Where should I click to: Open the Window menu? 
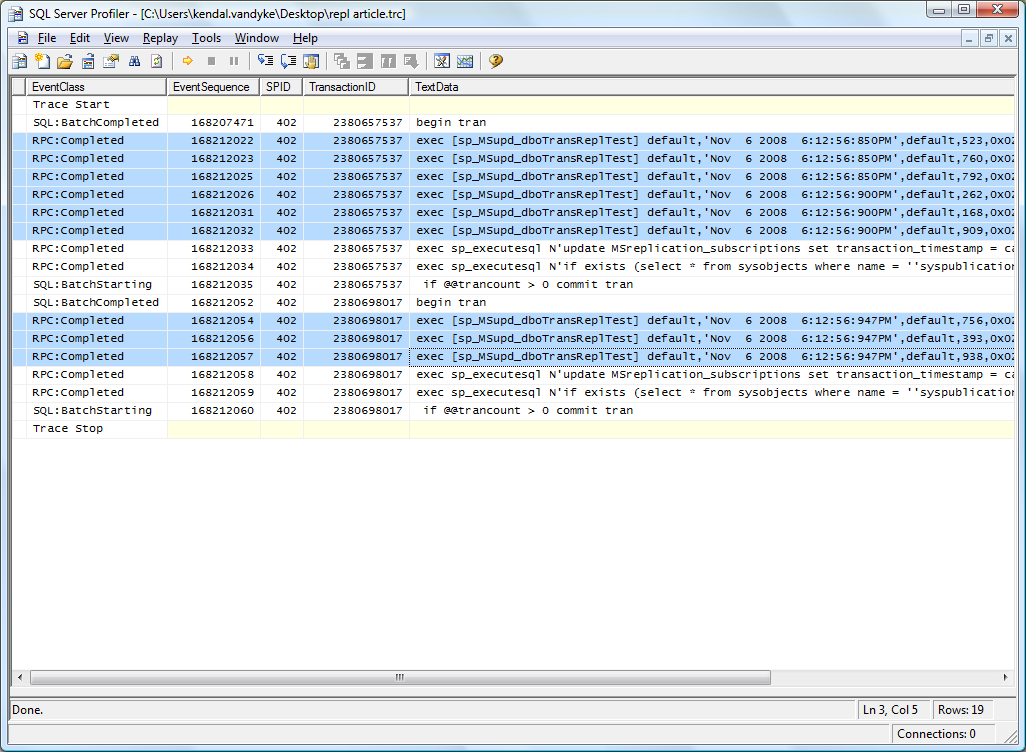256,38
